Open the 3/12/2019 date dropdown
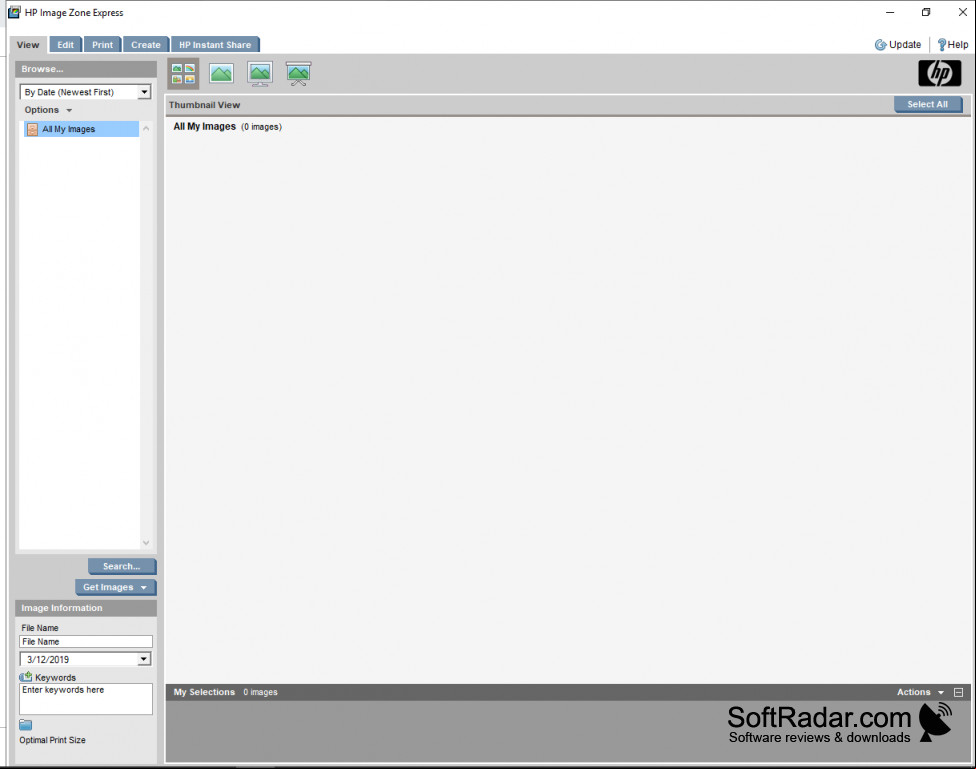Screen dimensions: 976x769 [x=85, y=659]
